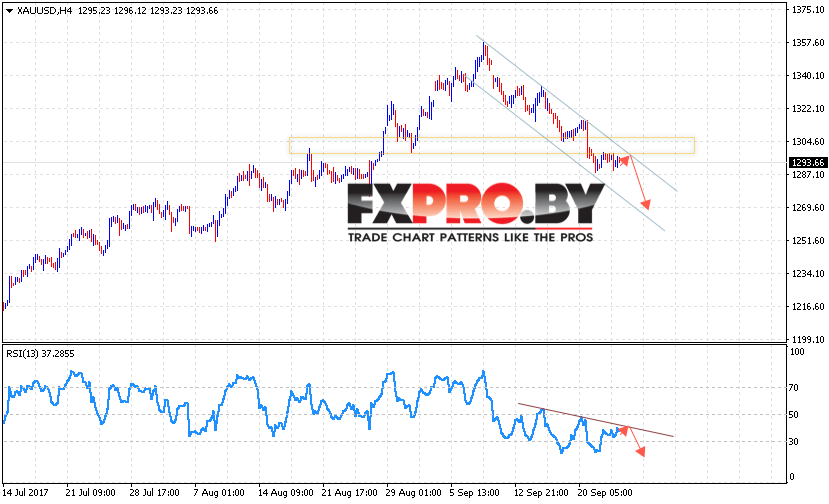Click the RSI scale value 50
Screen dimensions: 829x504
tap(794, 415)
